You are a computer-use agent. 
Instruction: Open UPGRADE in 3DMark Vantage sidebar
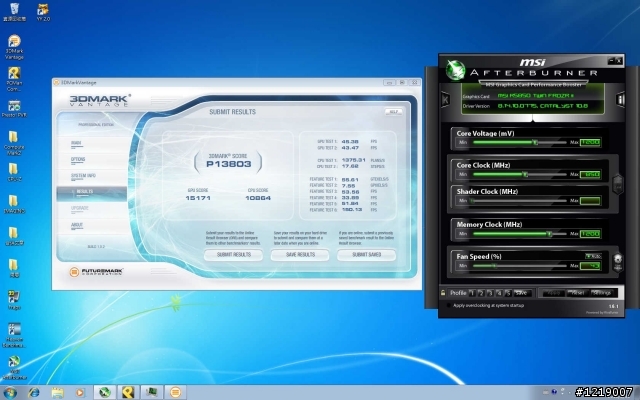tap(80, 208)
